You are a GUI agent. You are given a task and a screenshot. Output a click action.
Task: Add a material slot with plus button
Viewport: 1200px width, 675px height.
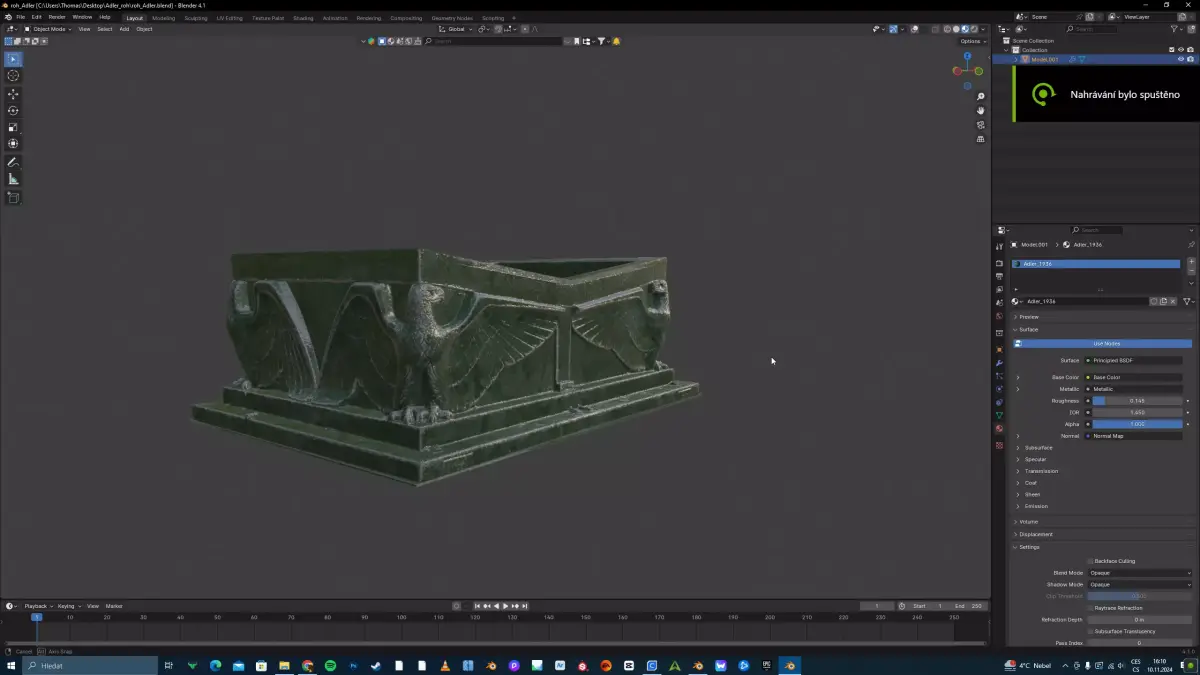pos(1191,262)
